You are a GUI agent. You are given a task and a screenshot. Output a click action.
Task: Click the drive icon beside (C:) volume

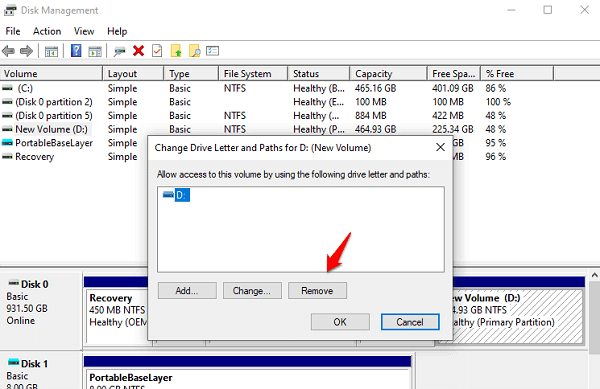pyautogui.click(x=7, y=88)
